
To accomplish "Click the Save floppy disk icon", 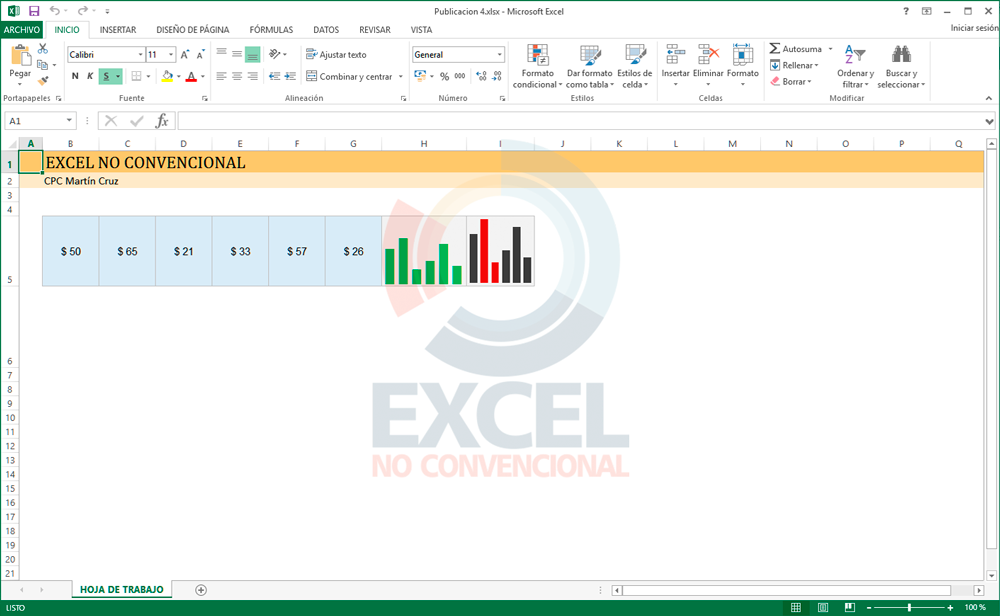I will coord(33,10).
